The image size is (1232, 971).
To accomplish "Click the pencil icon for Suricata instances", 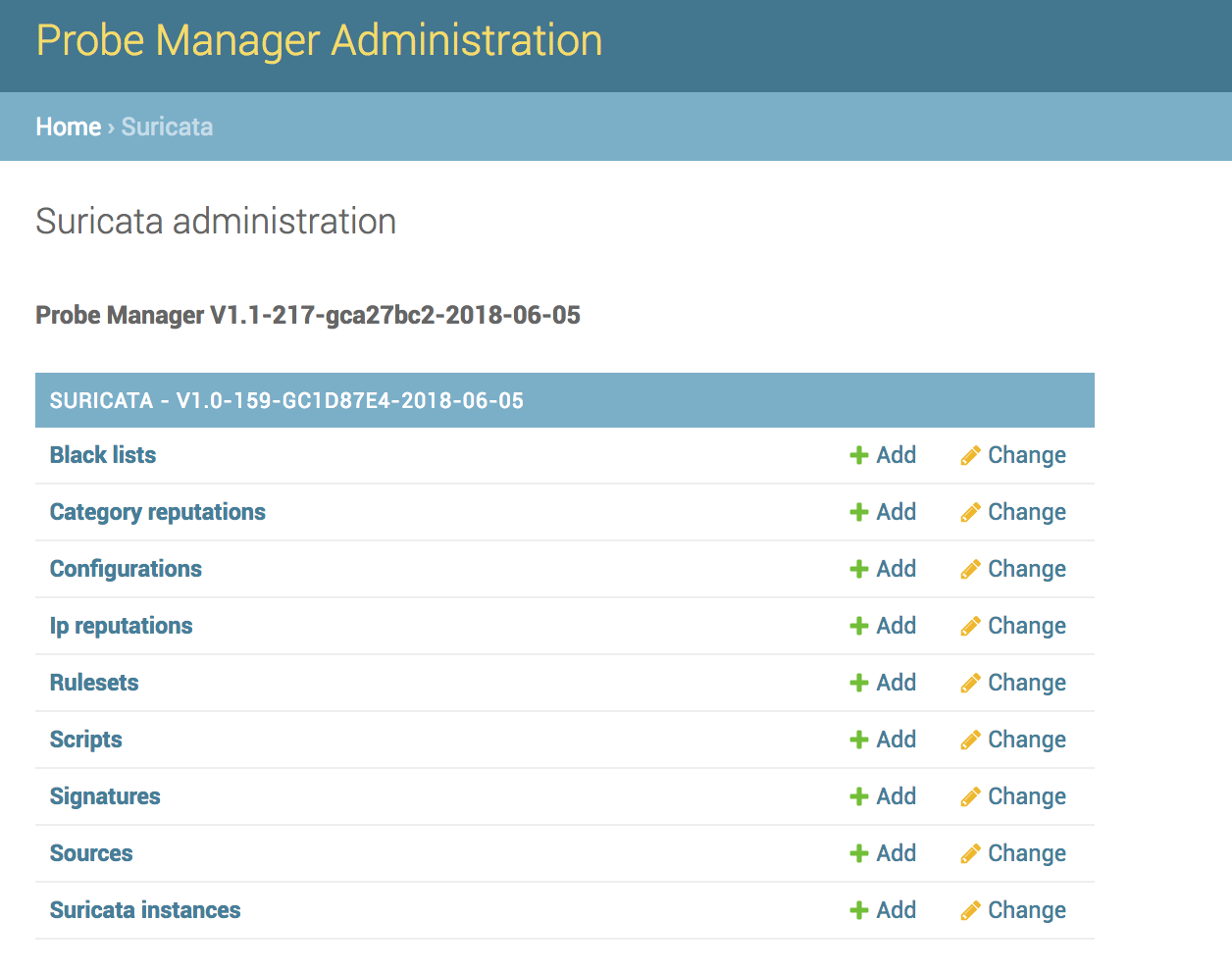I will click(x=970, y=910).
